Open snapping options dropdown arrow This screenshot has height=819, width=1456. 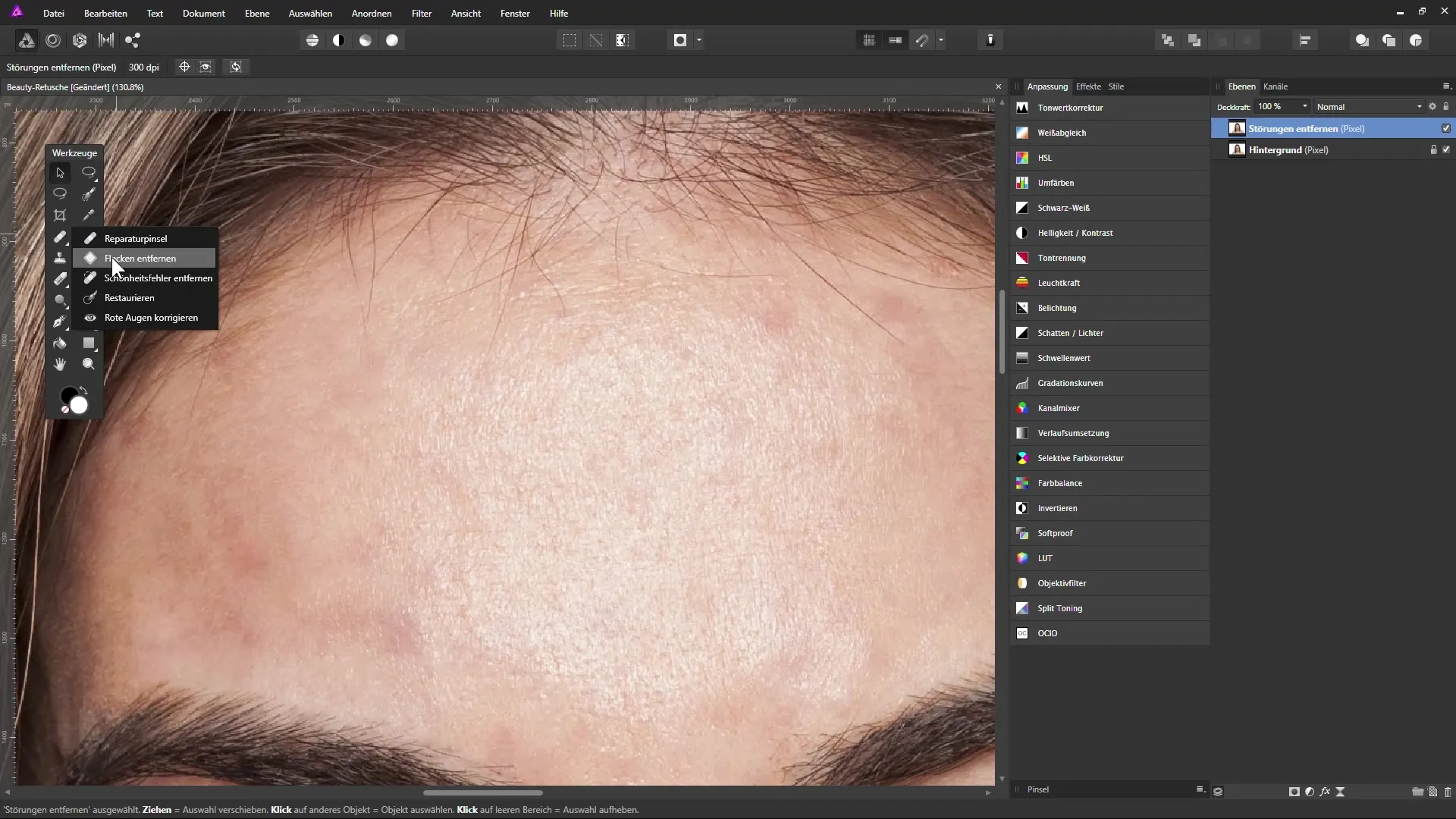941,40
